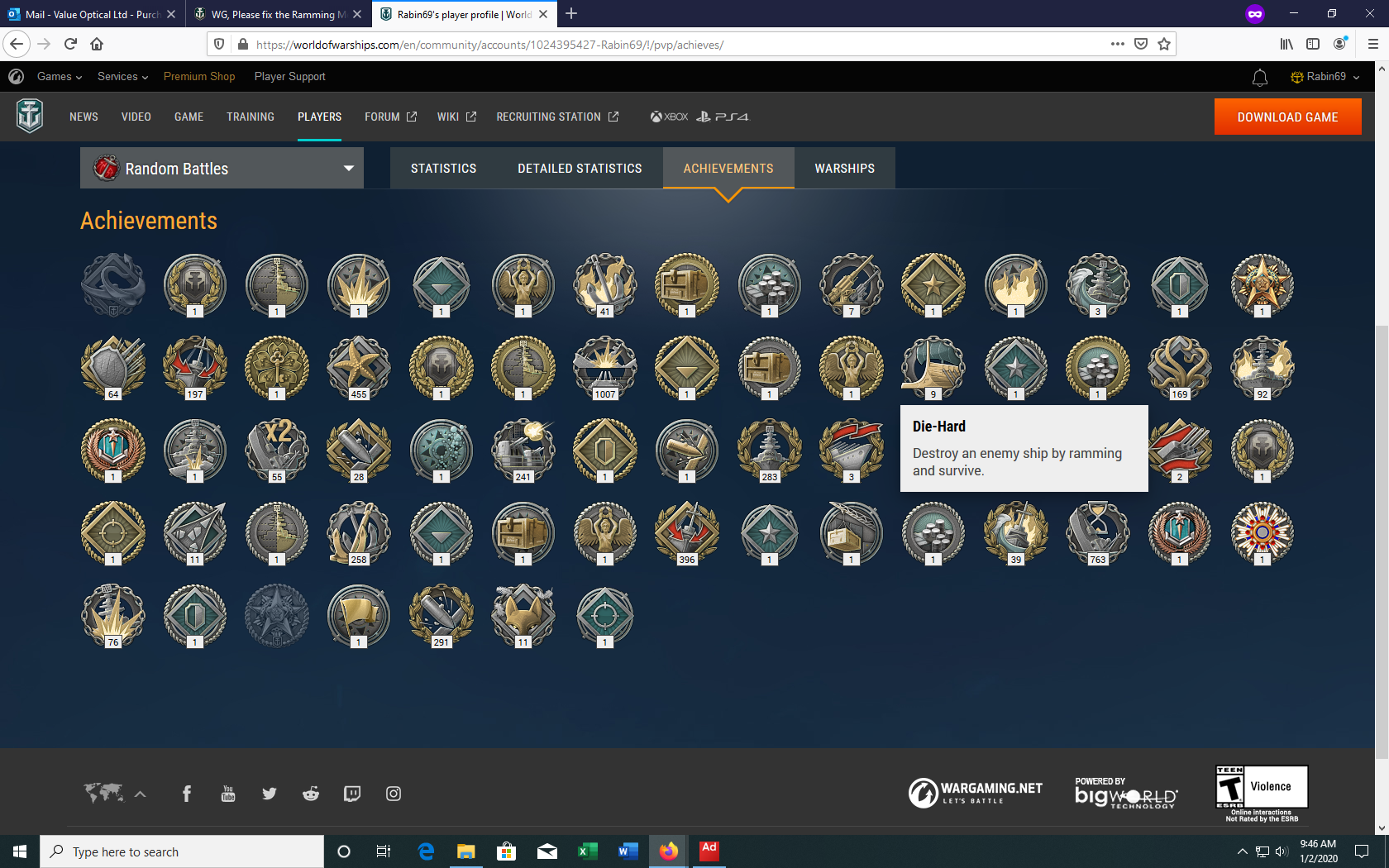The height and width of the screenshot is (868, 1389).
Task: Click the Reddit icon in footer
Action: pos(311,794)
